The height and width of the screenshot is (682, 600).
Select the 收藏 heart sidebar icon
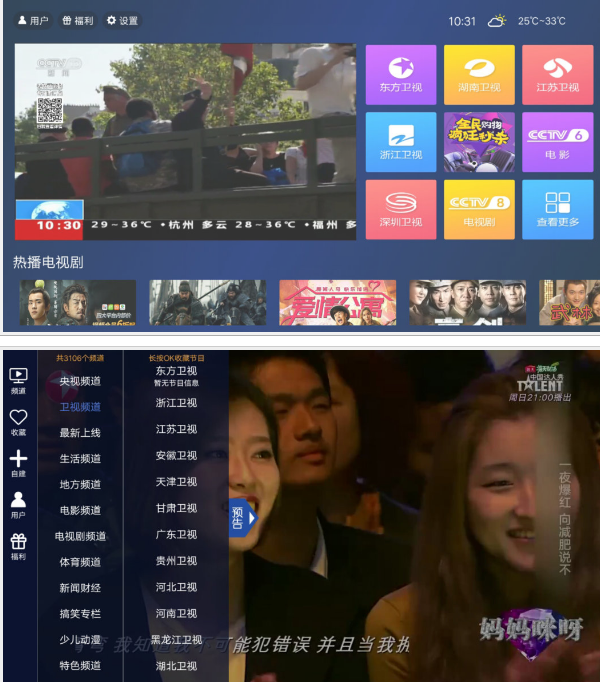[x=18, y=422]
